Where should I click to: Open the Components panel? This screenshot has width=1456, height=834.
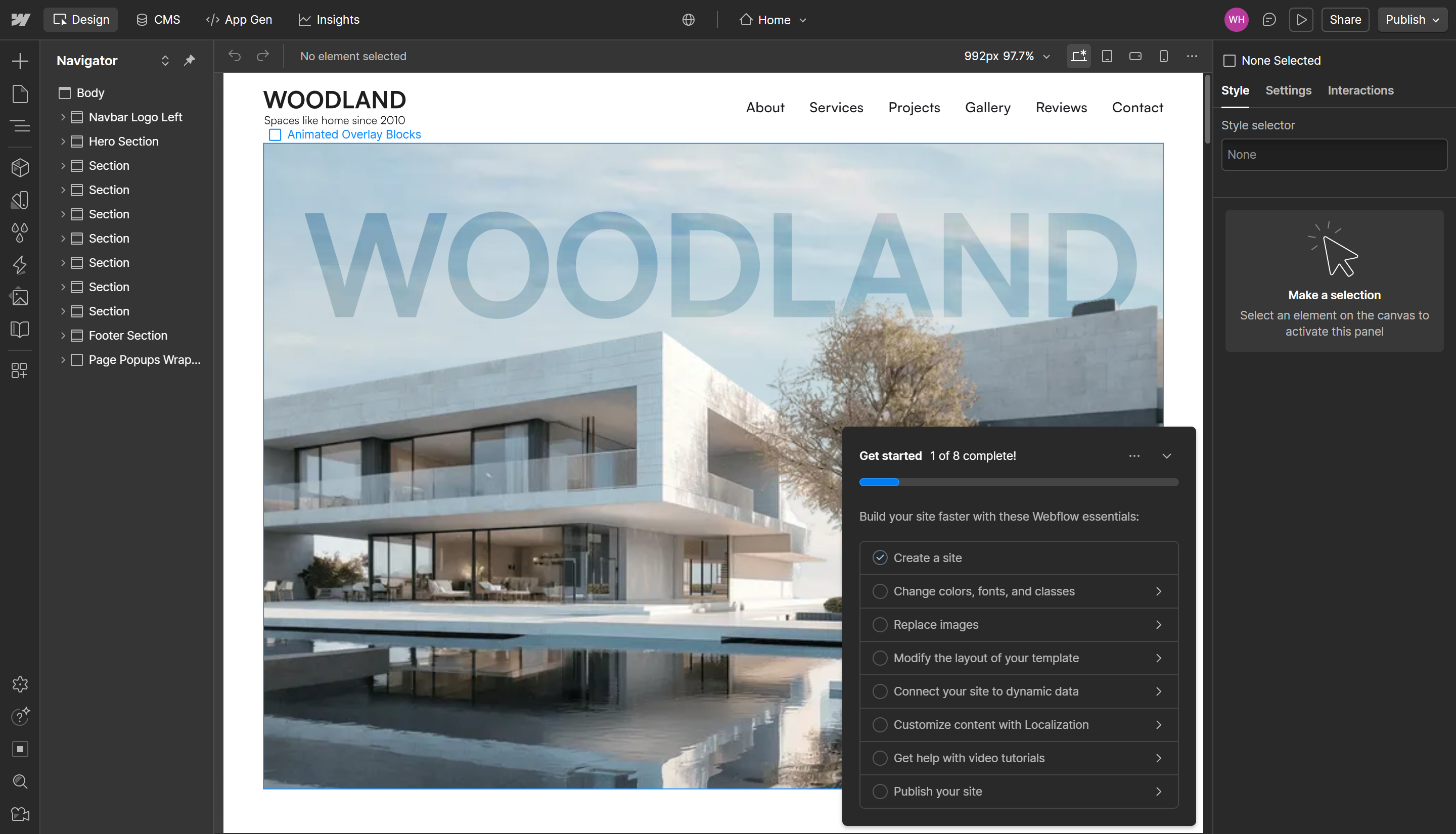(x=20, y=167)
